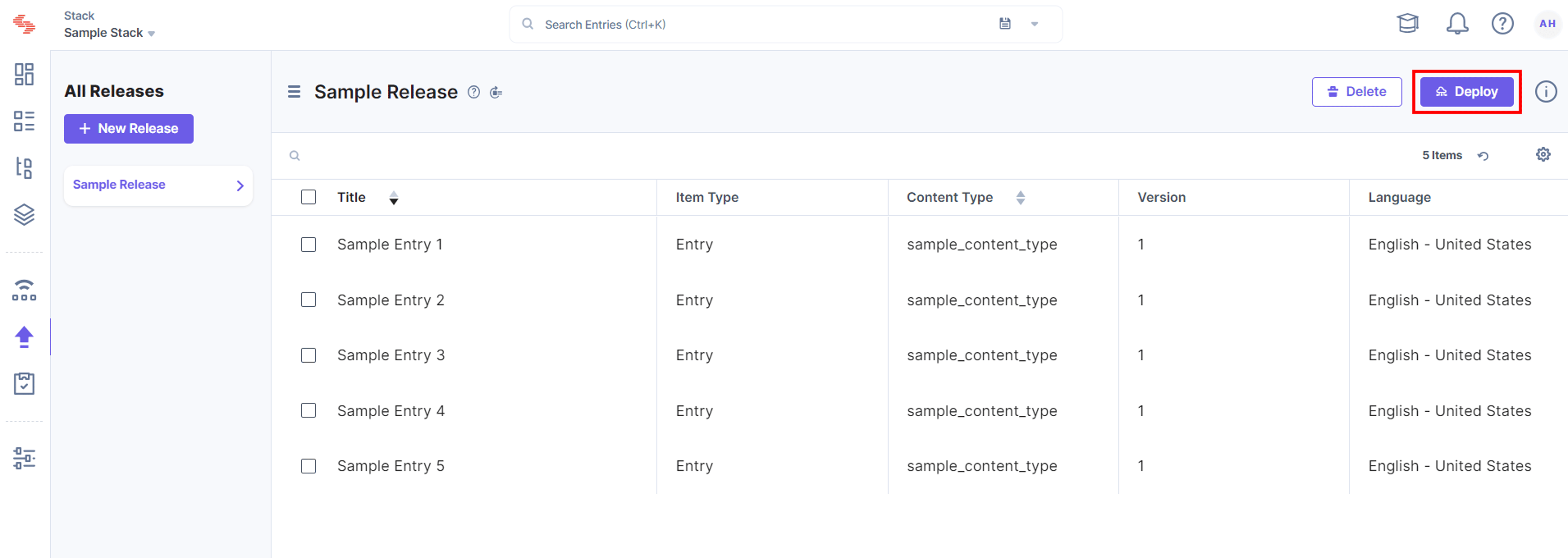Sort by the Content Type column arrows
The width and height of the screenshot is (1568, 558).
[x=1021, y=198]
